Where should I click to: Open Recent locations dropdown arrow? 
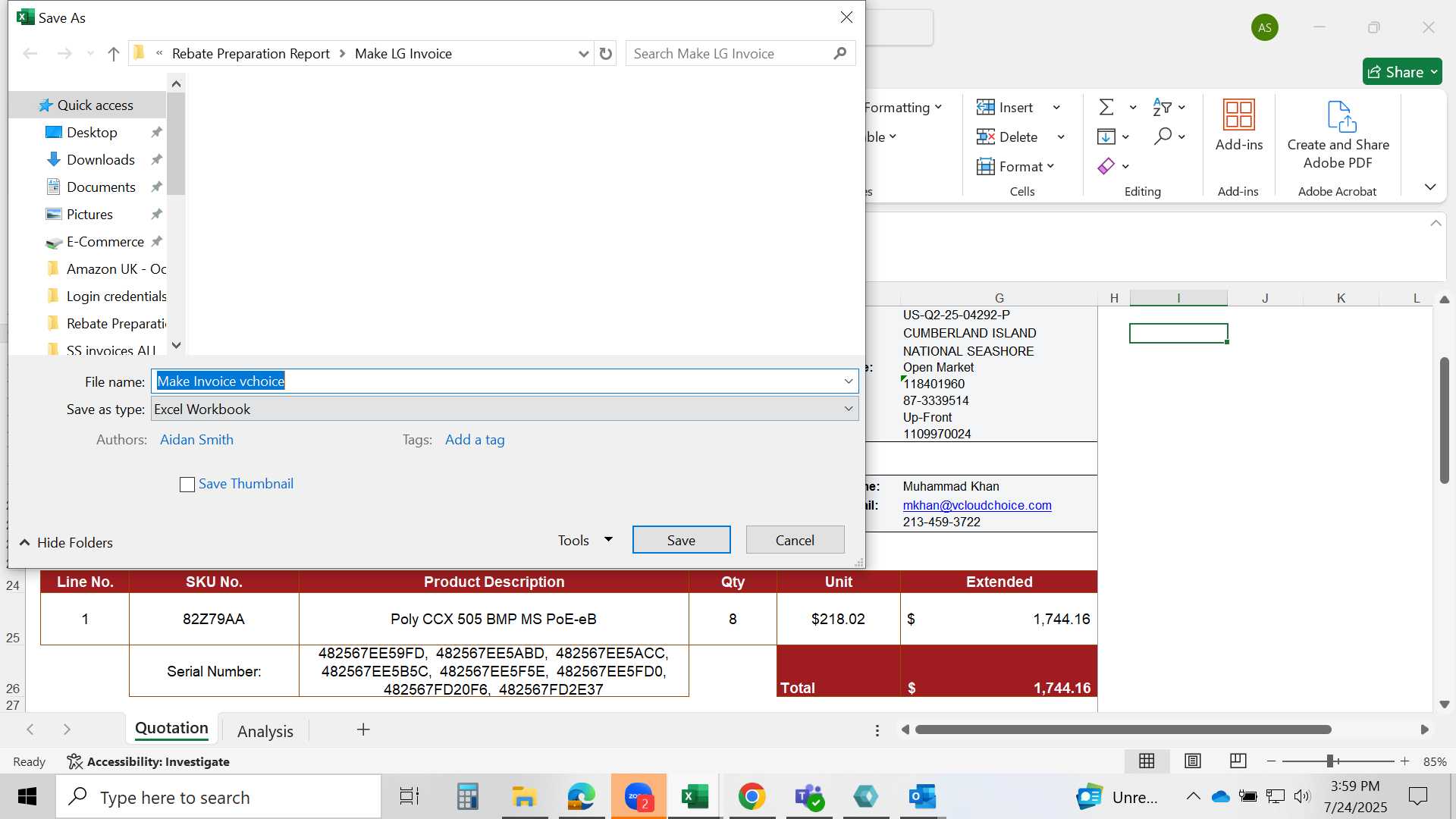tap(90, 54)
